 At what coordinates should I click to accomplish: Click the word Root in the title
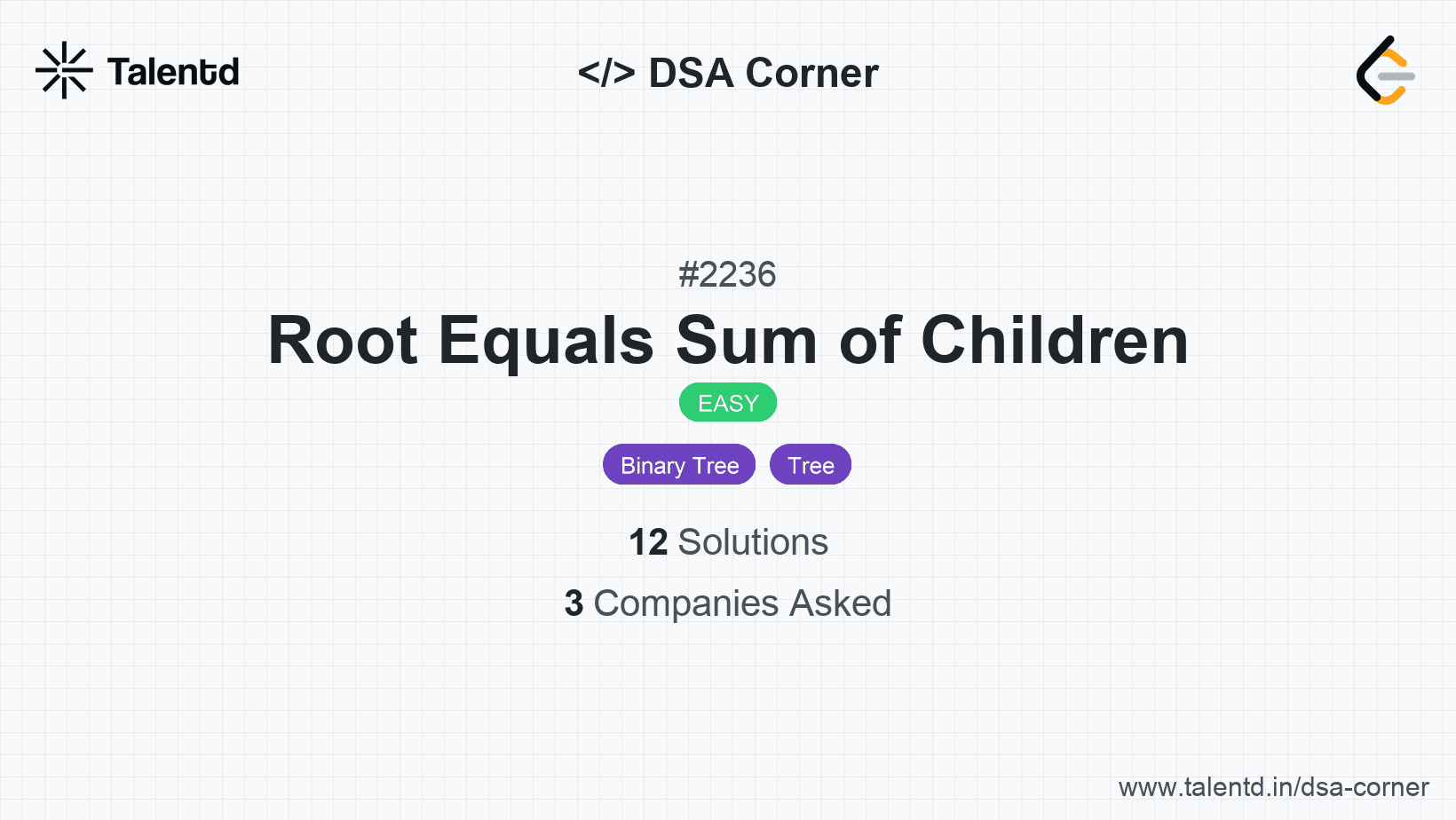click(x=343, y=341)
